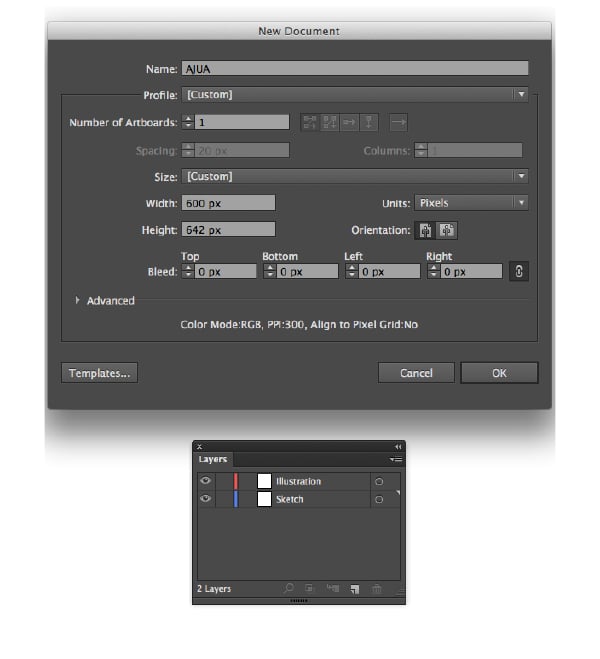This screenshot has height=659, width=600.
Task: Hide the Illustration layer
Action: 206,481
